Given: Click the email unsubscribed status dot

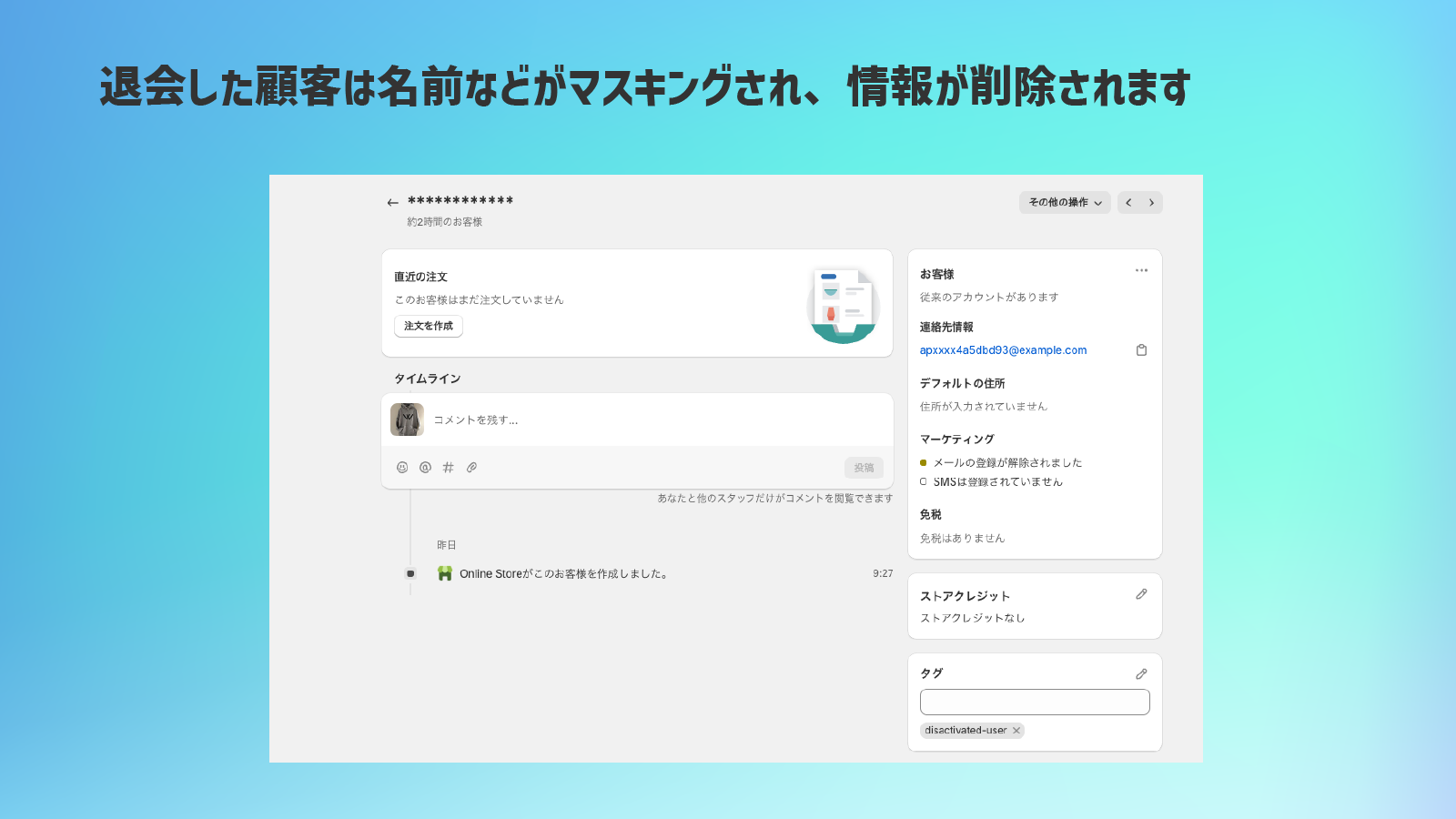Looking at the screenshot, I should click(x=925, y=462).
